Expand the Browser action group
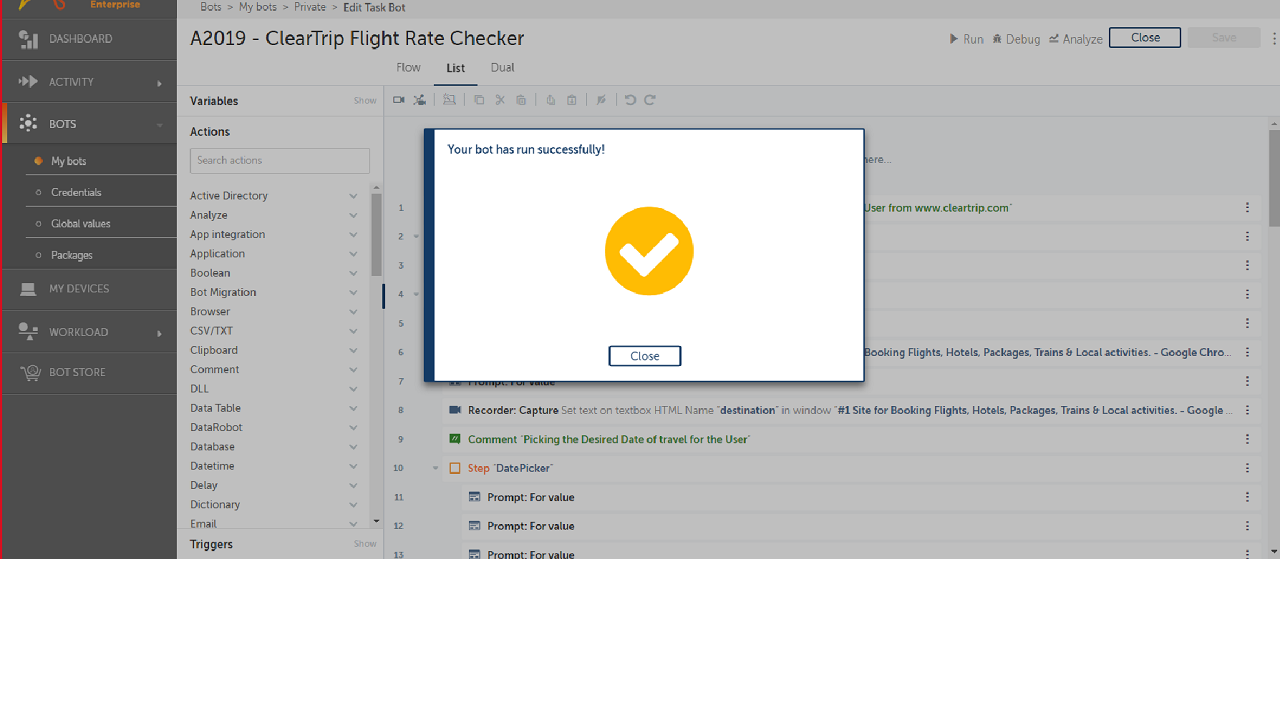This screenshot has height=720, width=1280. (x=353, y=312)
